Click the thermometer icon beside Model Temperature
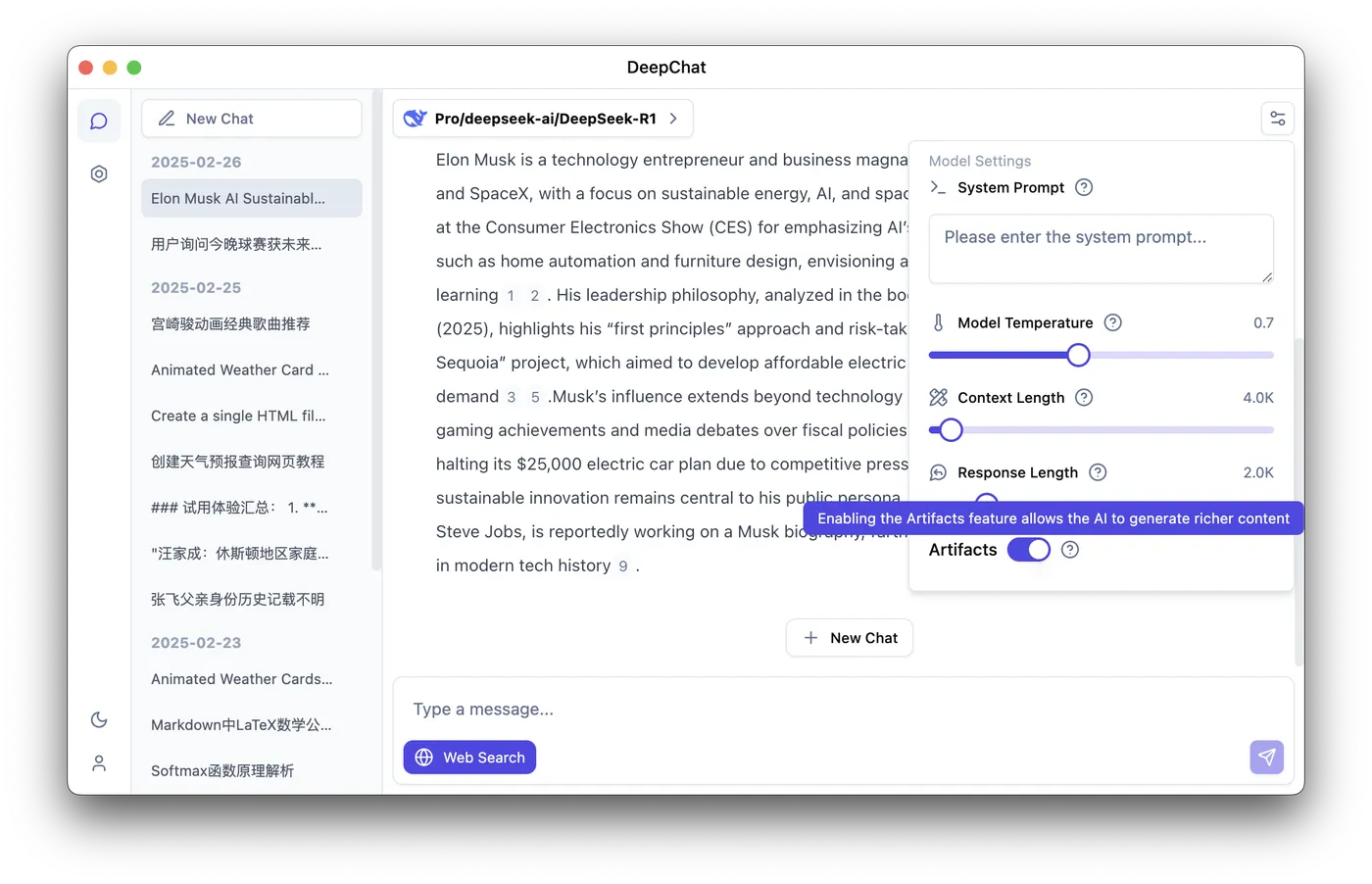1372x884 pixels. pos(938,322)
